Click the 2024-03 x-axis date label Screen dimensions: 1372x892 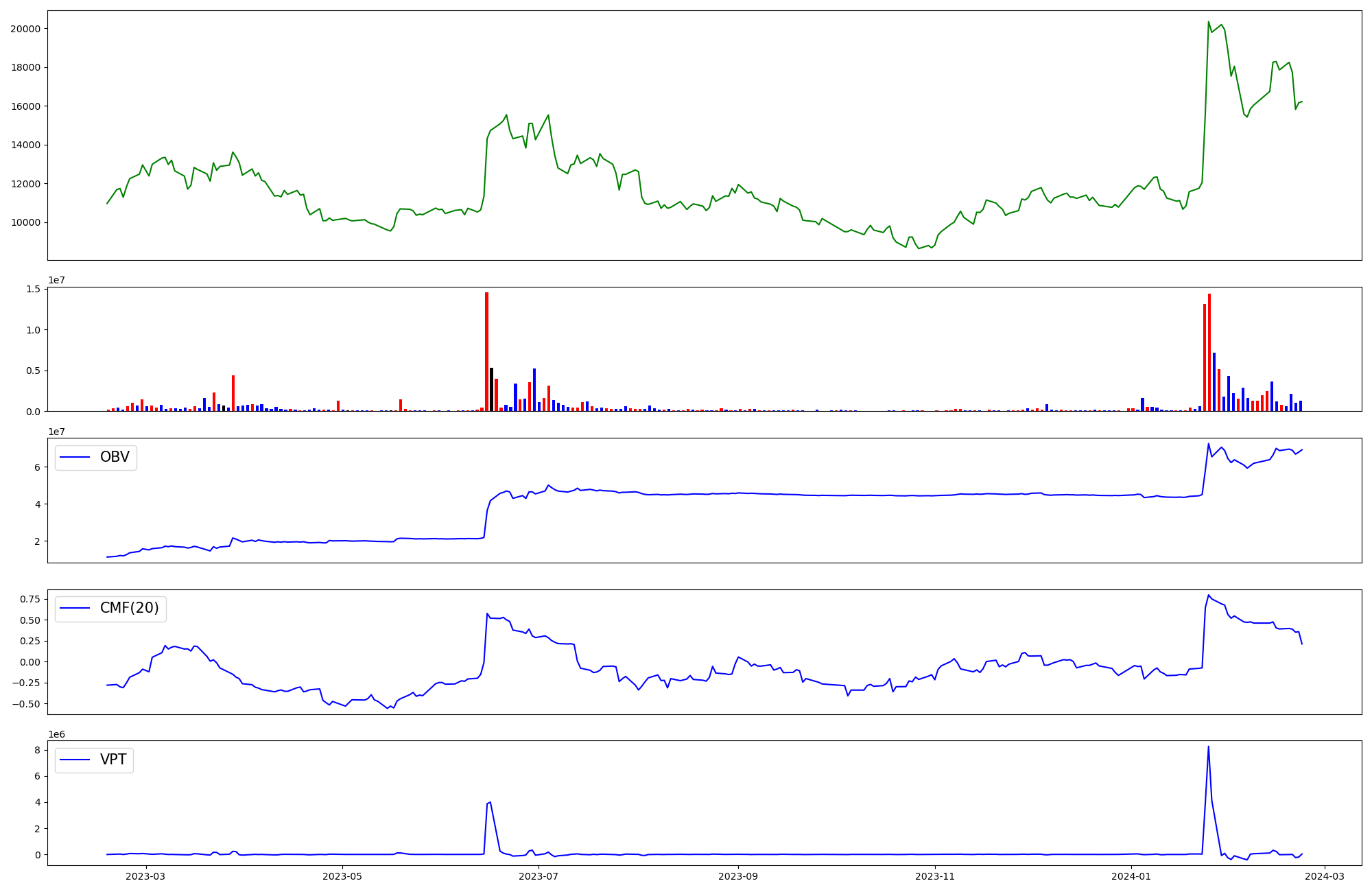click(x=1324, y=876)
